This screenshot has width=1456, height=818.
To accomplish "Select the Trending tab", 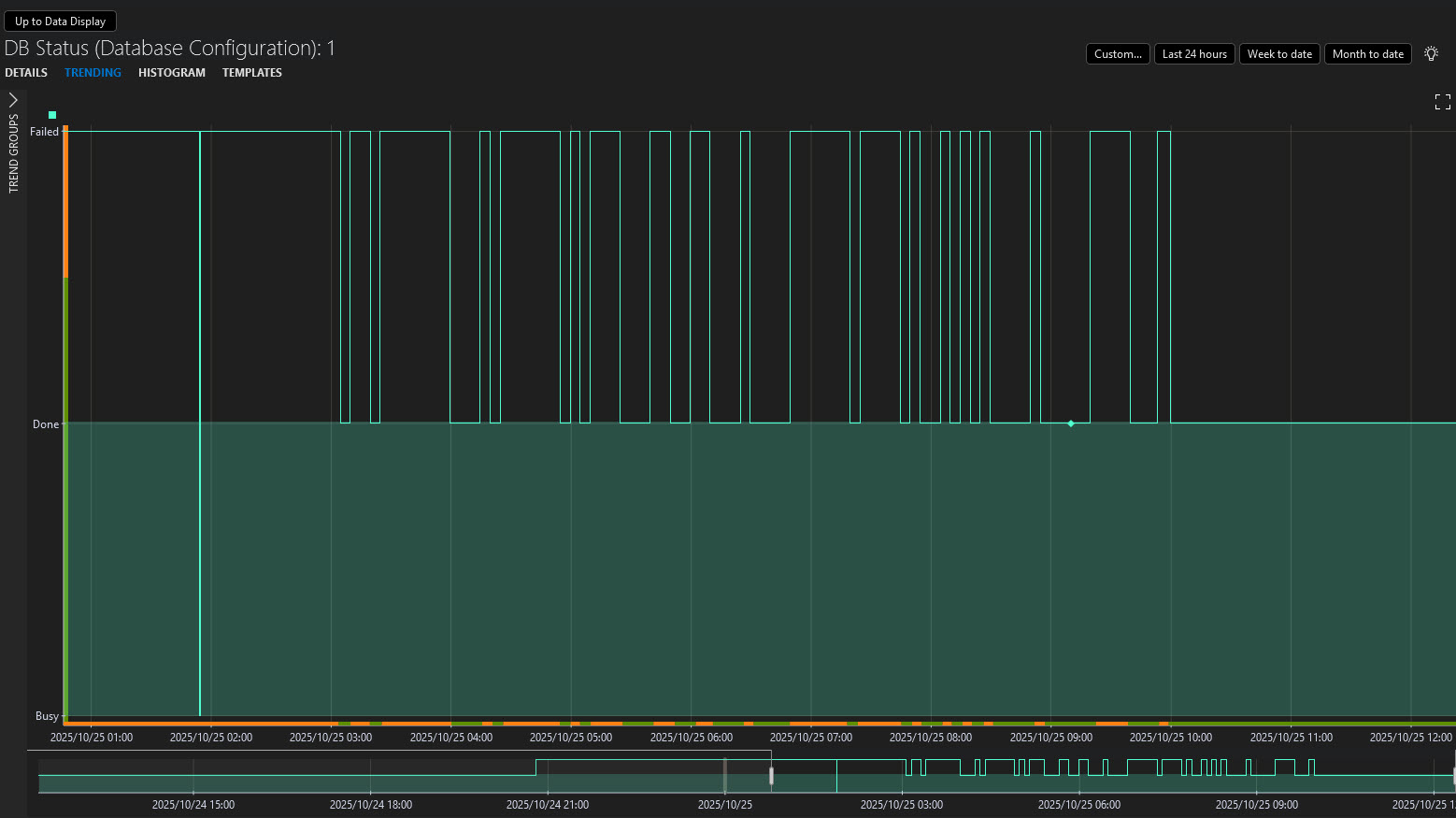I will 93,73.
